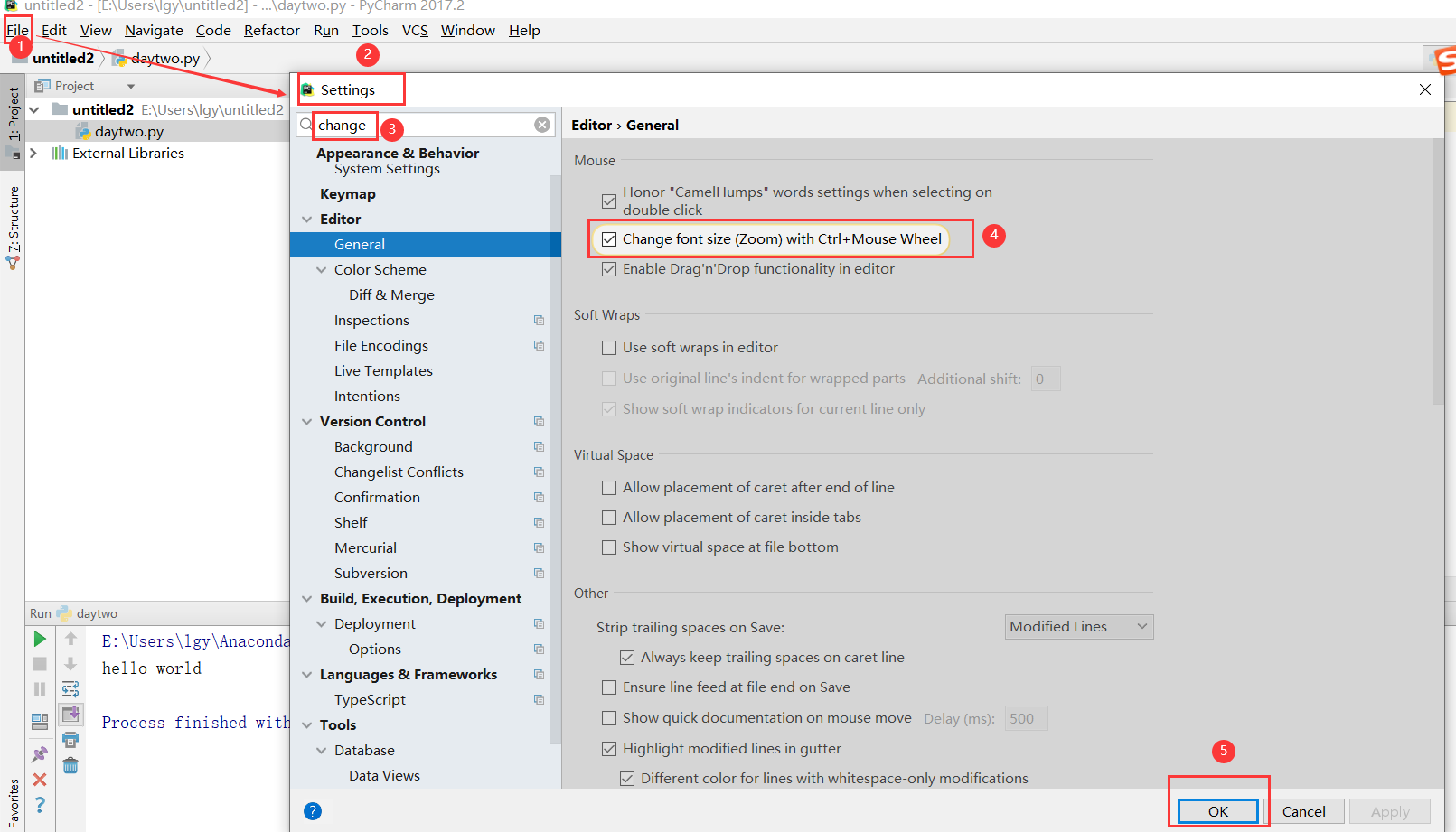Open the VCS menu
The image size is (1456, 832).
pyautogui.click(x=415, y=30)
